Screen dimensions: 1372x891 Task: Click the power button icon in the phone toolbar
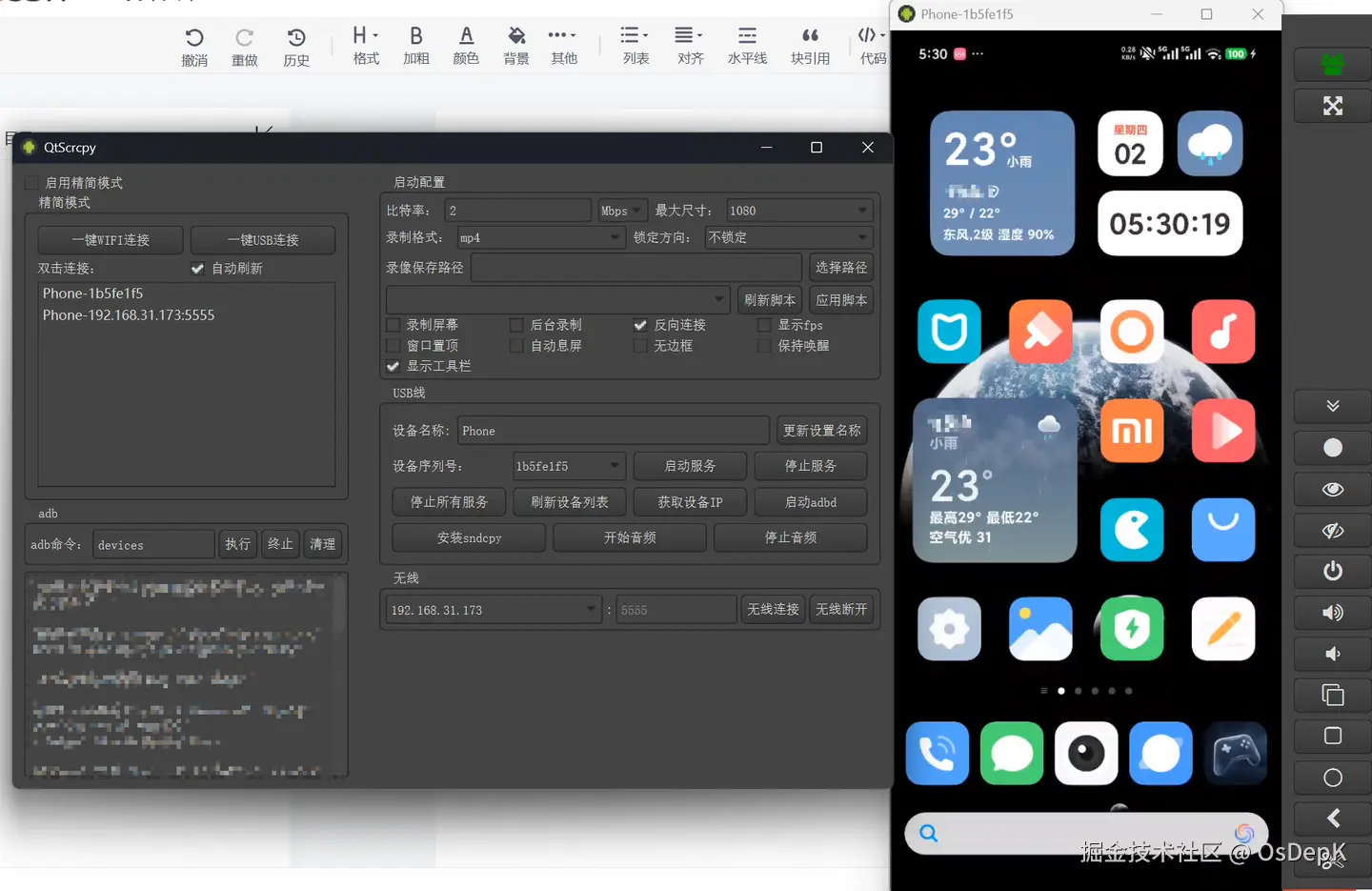coord(1333,571)
